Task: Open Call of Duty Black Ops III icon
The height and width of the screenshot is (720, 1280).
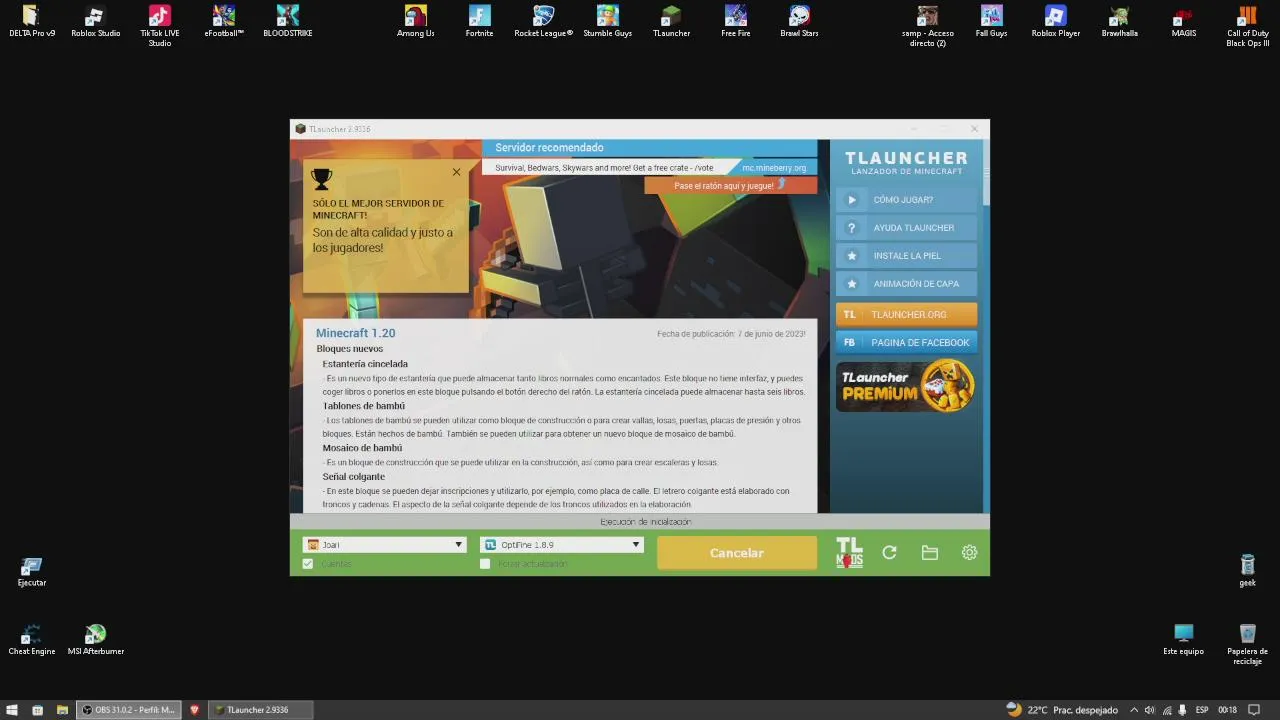Action: [x=1248, y=26]
